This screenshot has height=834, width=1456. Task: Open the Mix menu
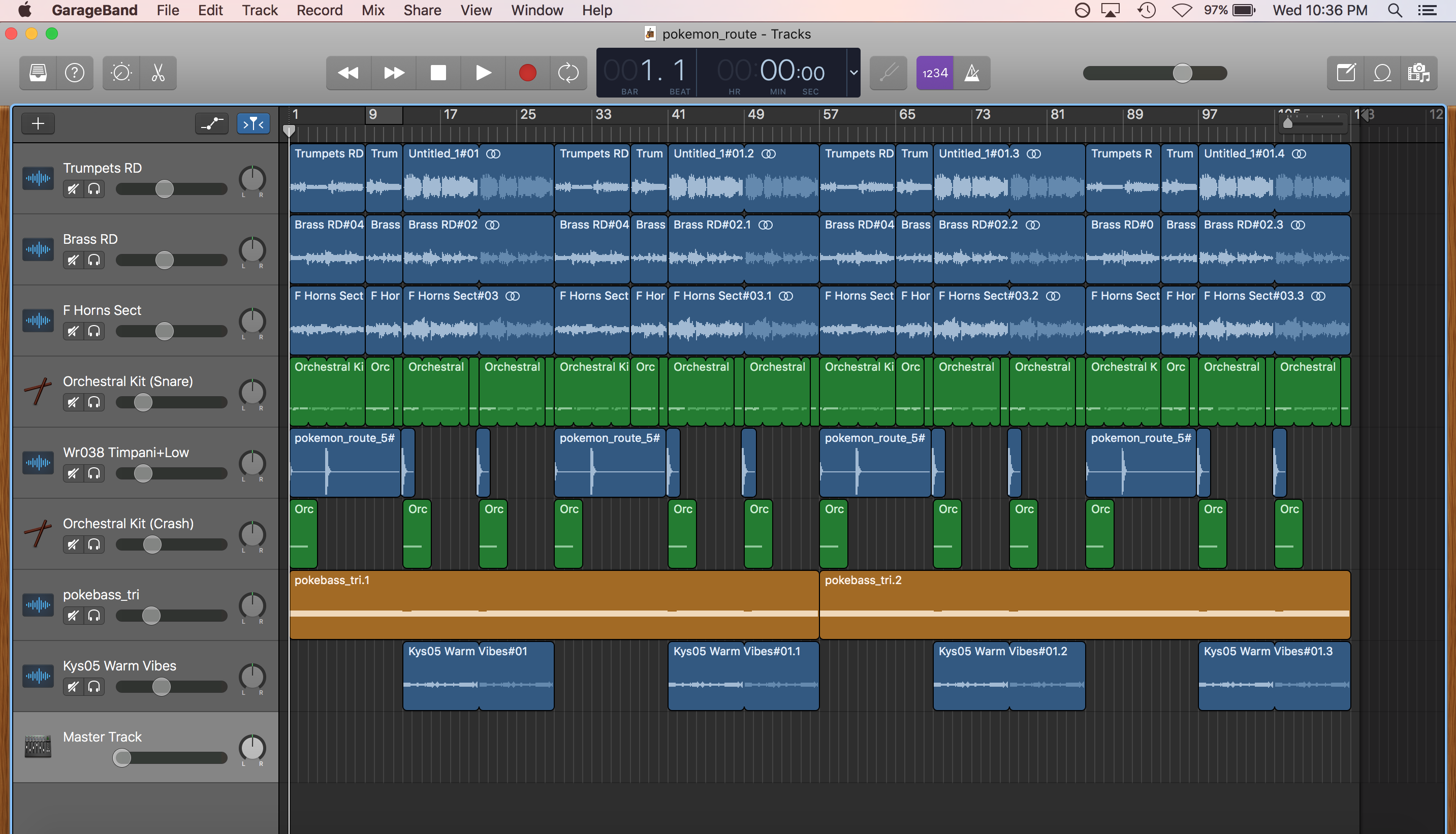[373, 10]
